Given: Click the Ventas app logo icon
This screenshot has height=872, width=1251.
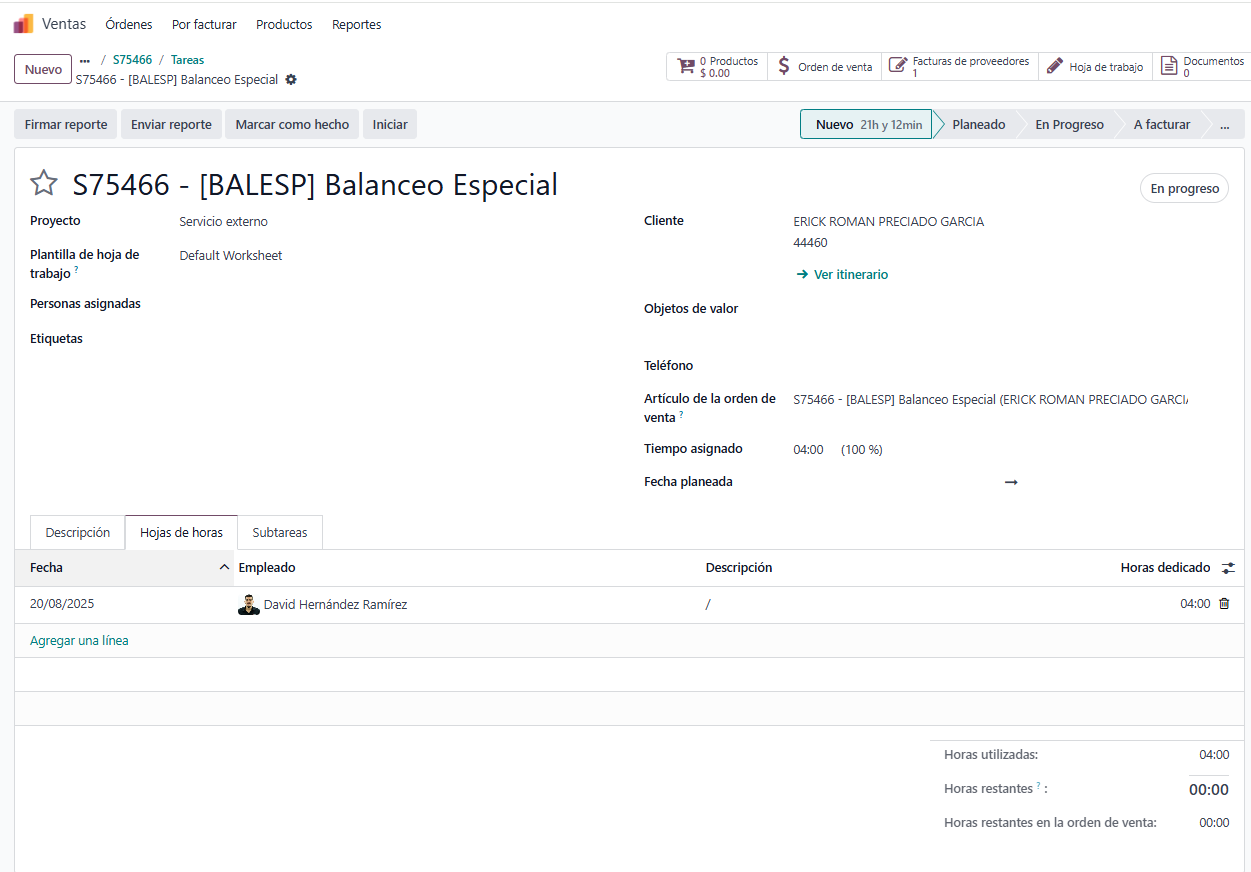Looking at the screenshot, I should click(x=23, y=24).
